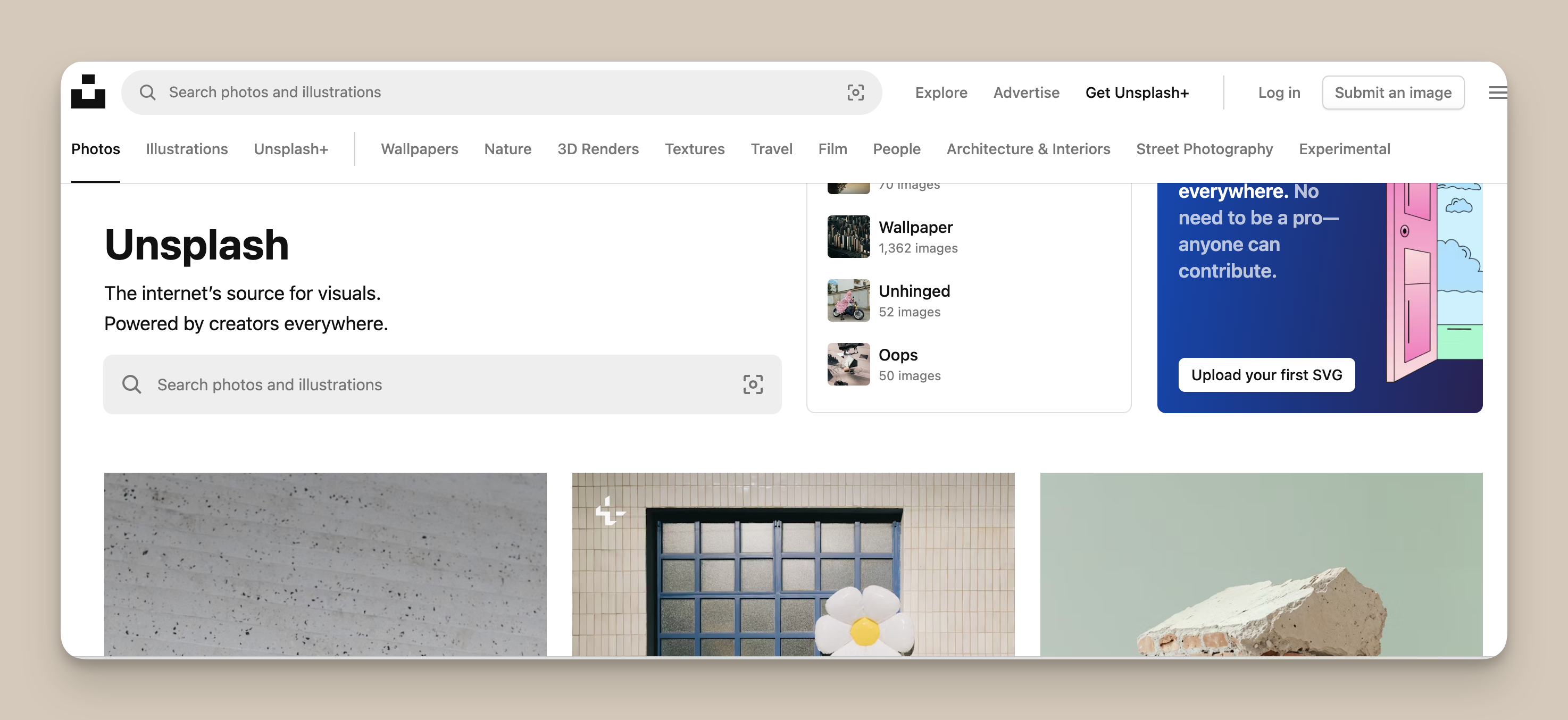Select the Photos tab
The height and width of the screenshot is (720, 1568).
96,149
